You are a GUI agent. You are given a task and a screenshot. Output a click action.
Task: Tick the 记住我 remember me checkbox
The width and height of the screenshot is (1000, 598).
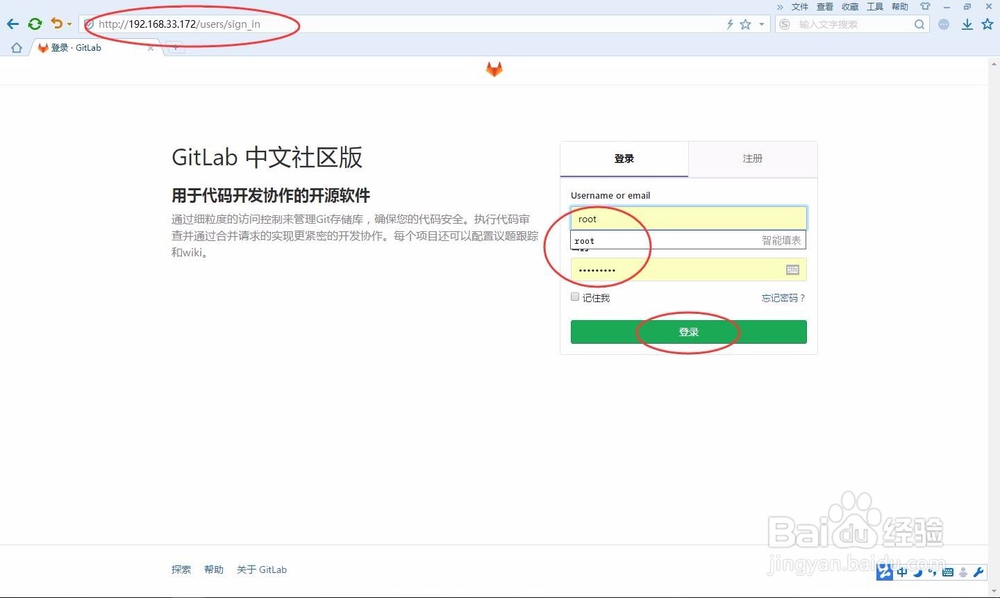coord(575,297)
